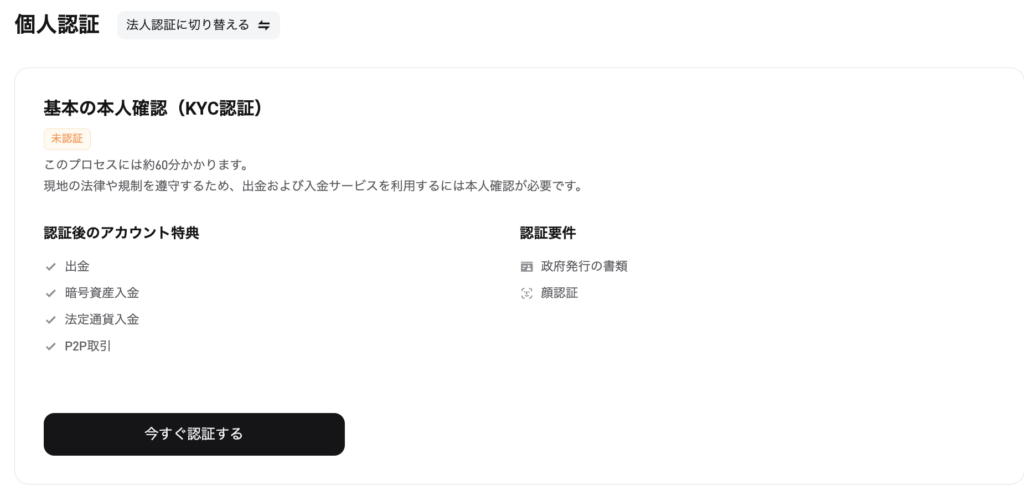Select the 法定通貨入金 benefit label
1024x485 pixels.
tap(102, 320)
